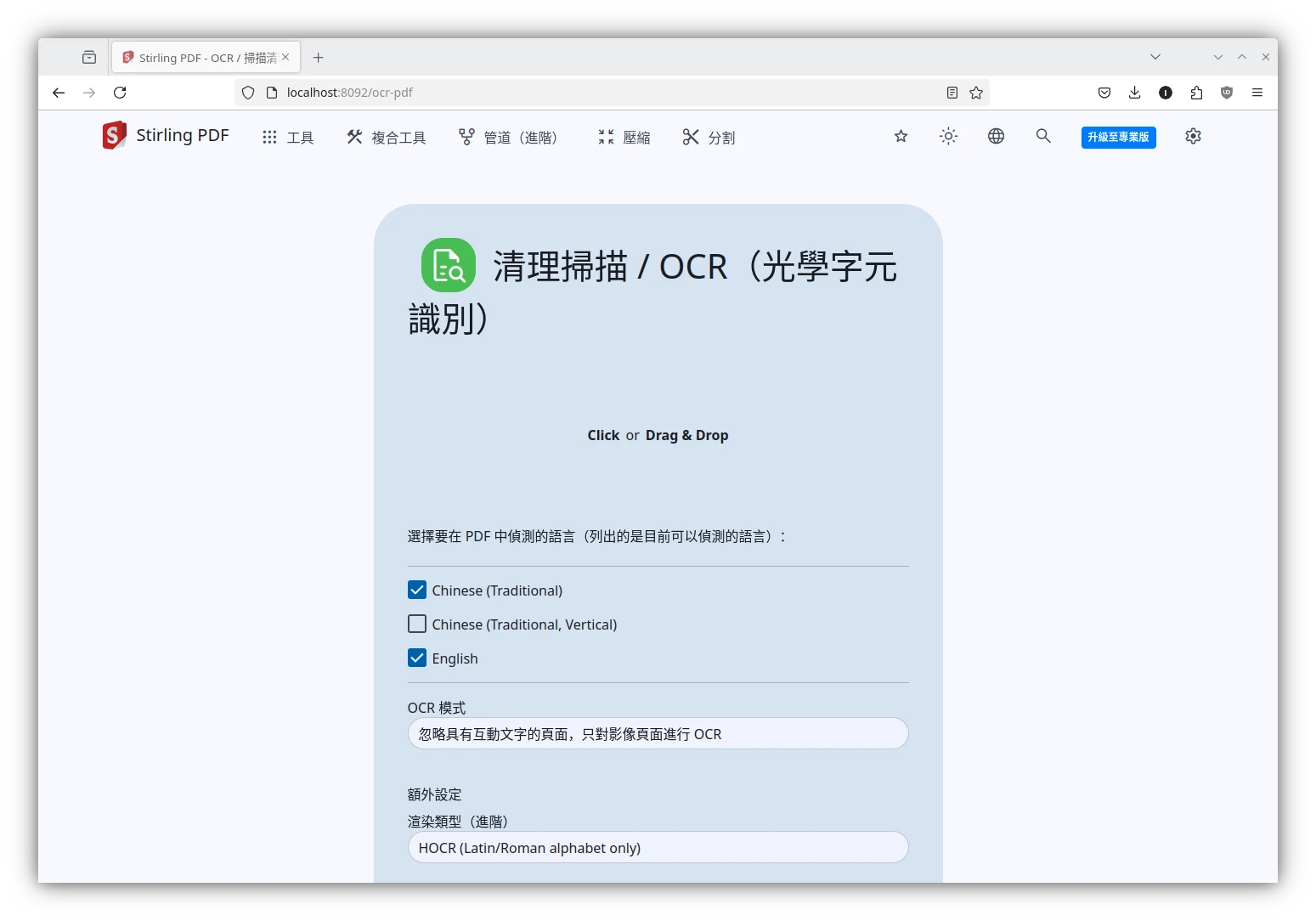Enable Chinese (Traditional, Vertical) checkbox
The image size is (1316, 921).
pyautogui.click(x=417, y=624)
